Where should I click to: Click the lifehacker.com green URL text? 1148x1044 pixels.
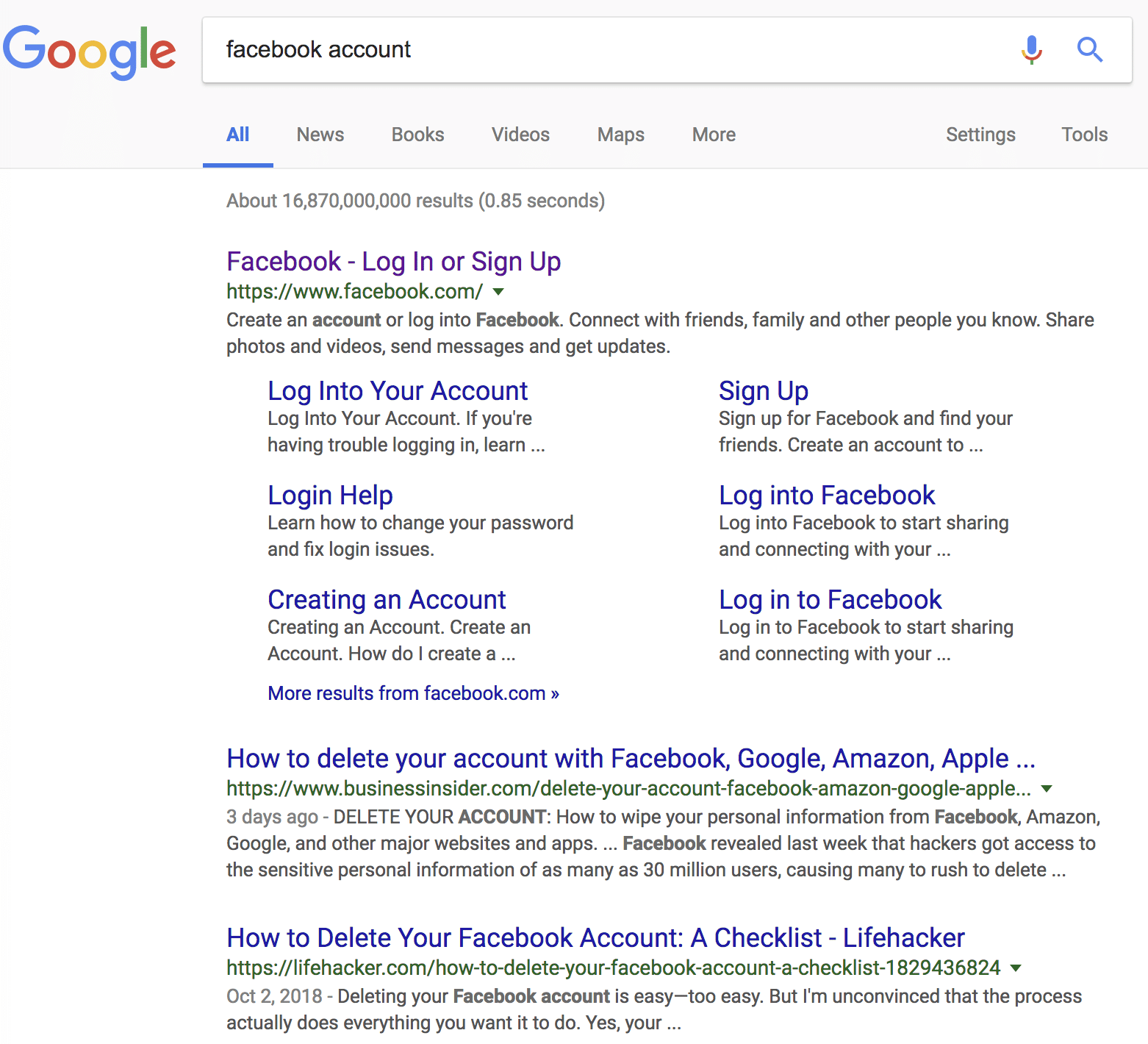pyautogui.click(x=613, y=968)
